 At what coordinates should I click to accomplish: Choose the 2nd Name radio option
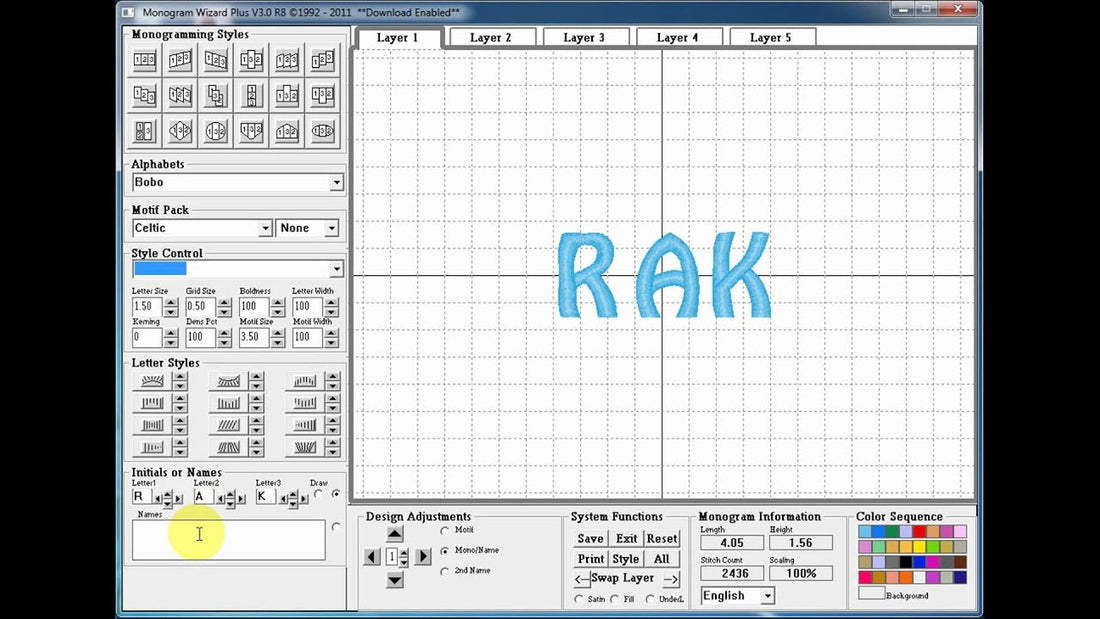445,571
